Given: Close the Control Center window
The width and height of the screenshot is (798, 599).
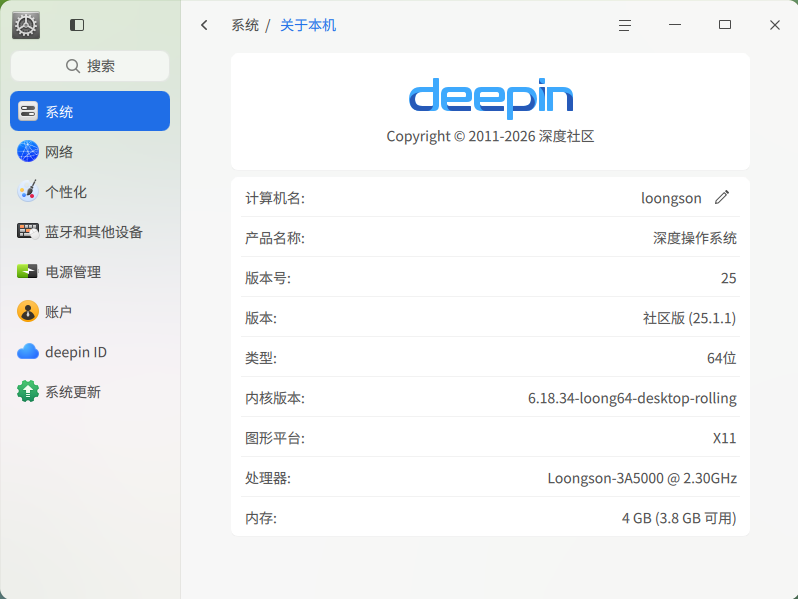Looking at the screenshot, I should (775, 25).
